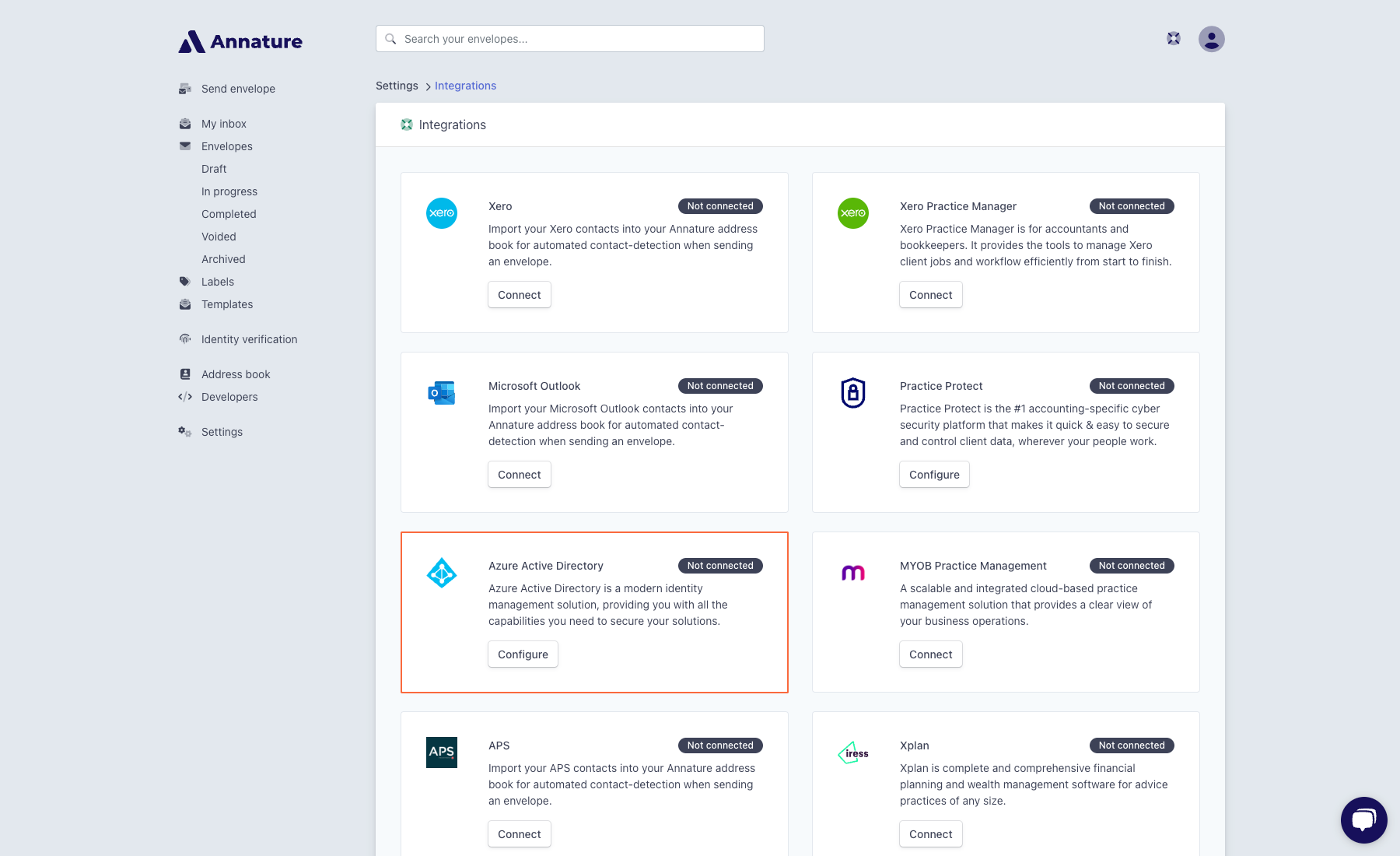The height and width of the screenshot is (856, 1400).
Task: Click the Xero Practice Manager icon
Action: pos(852,215)
